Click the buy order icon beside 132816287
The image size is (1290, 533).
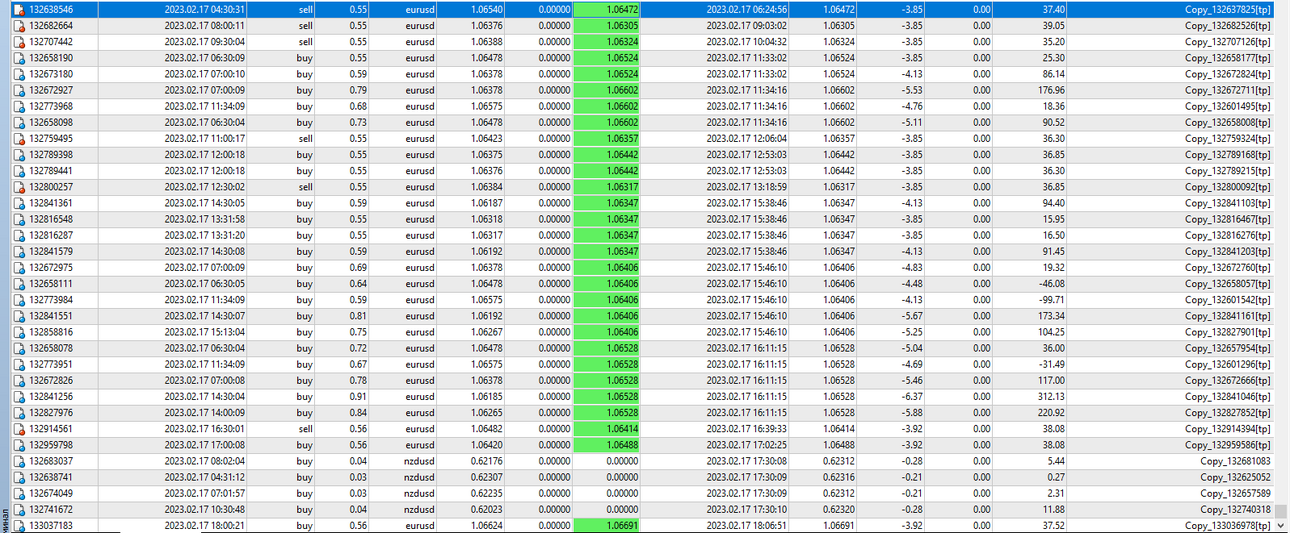19,235
